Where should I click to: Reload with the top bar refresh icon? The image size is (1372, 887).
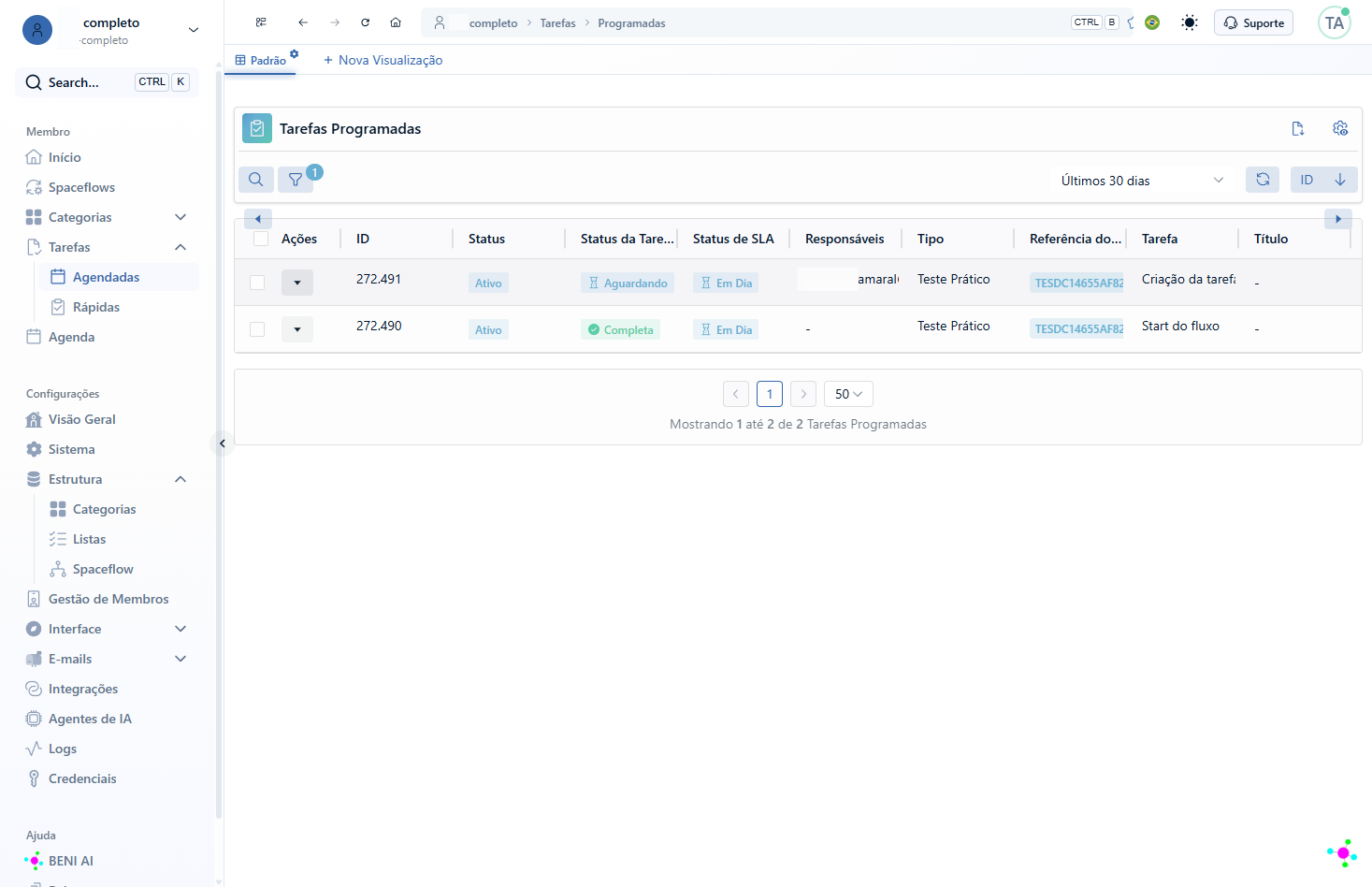(x=366, y=22)
